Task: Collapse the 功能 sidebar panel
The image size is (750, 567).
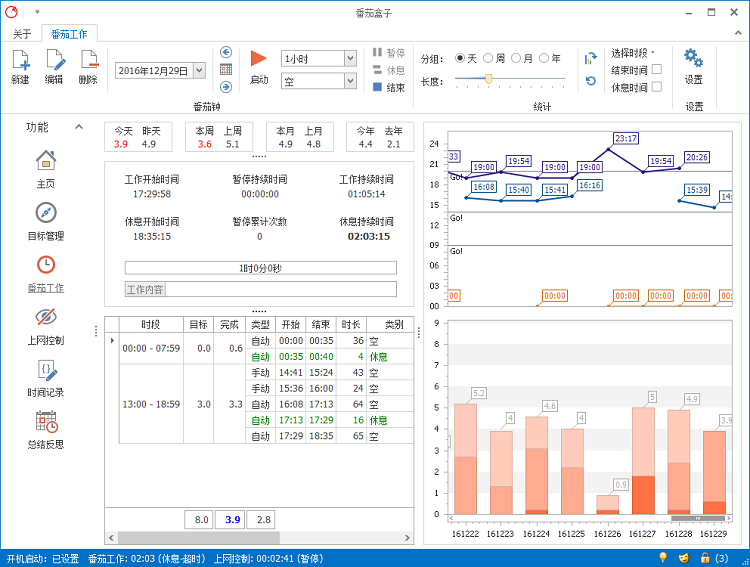Action: (79, 127)
